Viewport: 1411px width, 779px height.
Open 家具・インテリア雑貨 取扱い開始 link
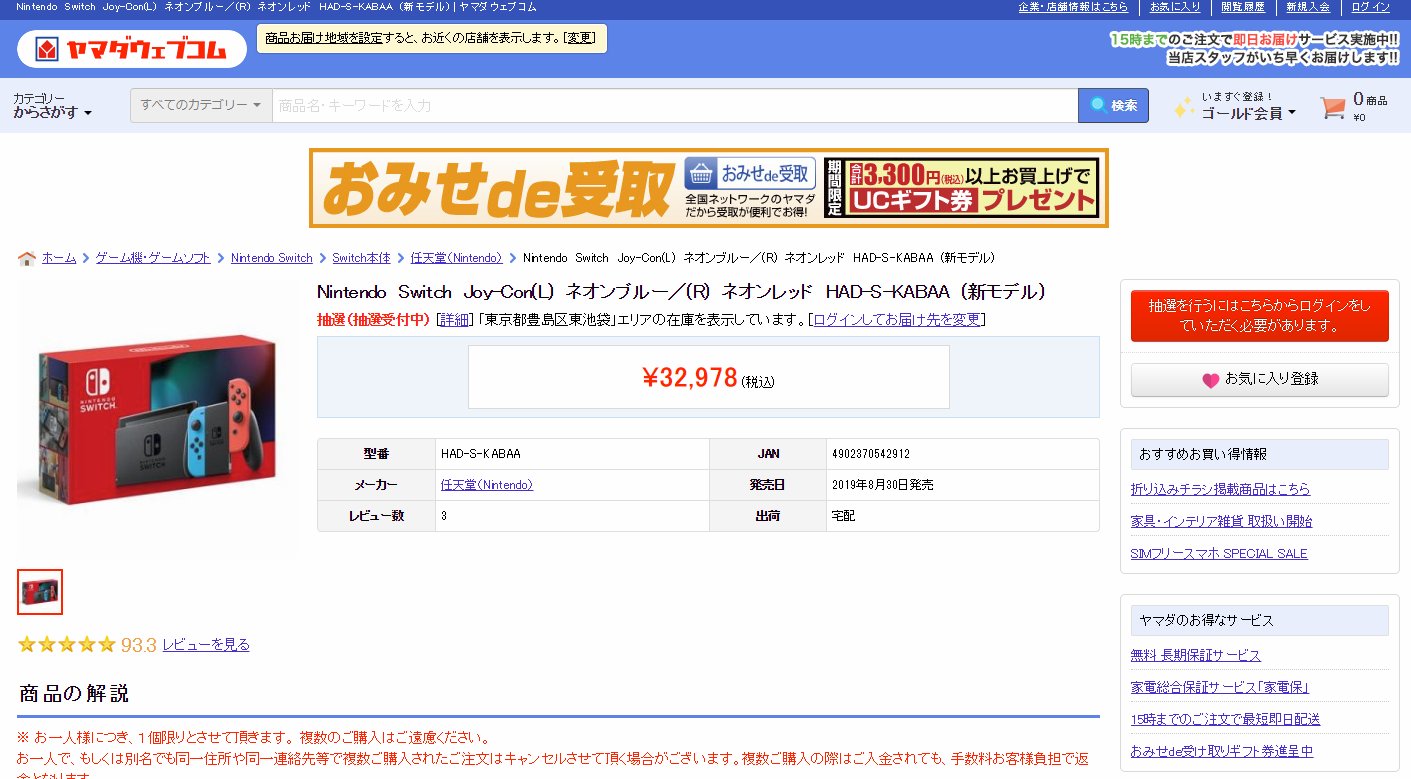click(1222, 521)
